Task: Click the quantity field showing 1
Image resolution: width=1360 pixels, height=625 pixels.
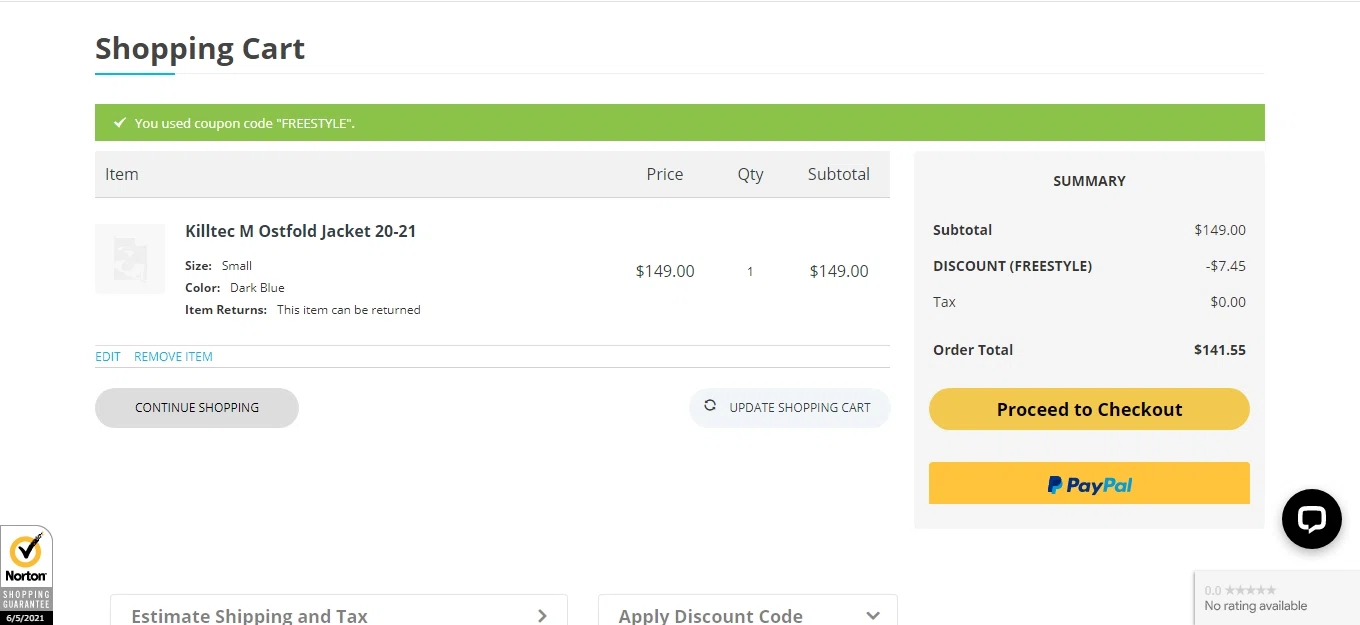Action: point(750,271)
